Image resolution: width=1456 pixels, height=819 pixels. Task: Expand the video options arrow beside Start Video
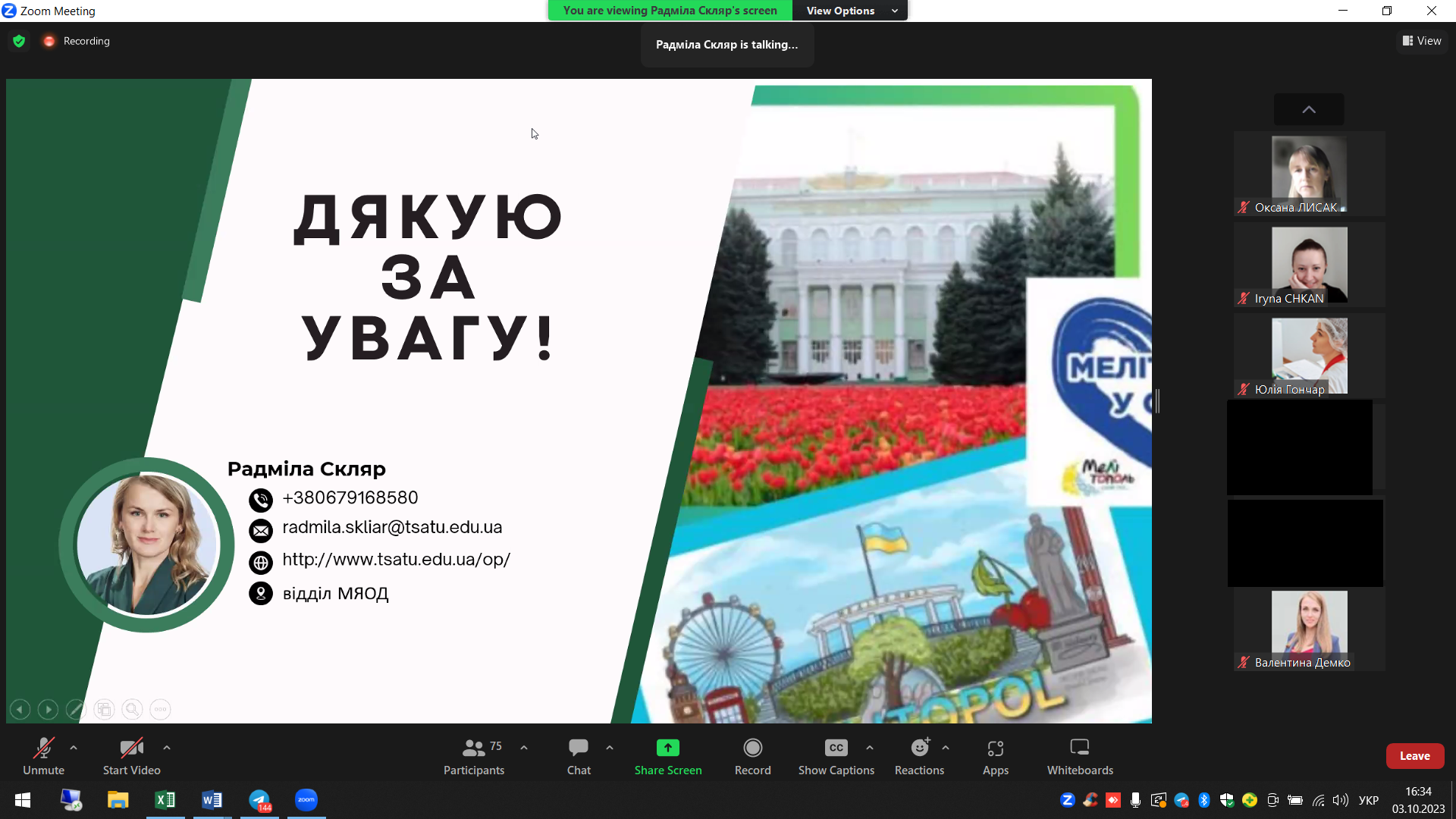[x=167, y=748]
